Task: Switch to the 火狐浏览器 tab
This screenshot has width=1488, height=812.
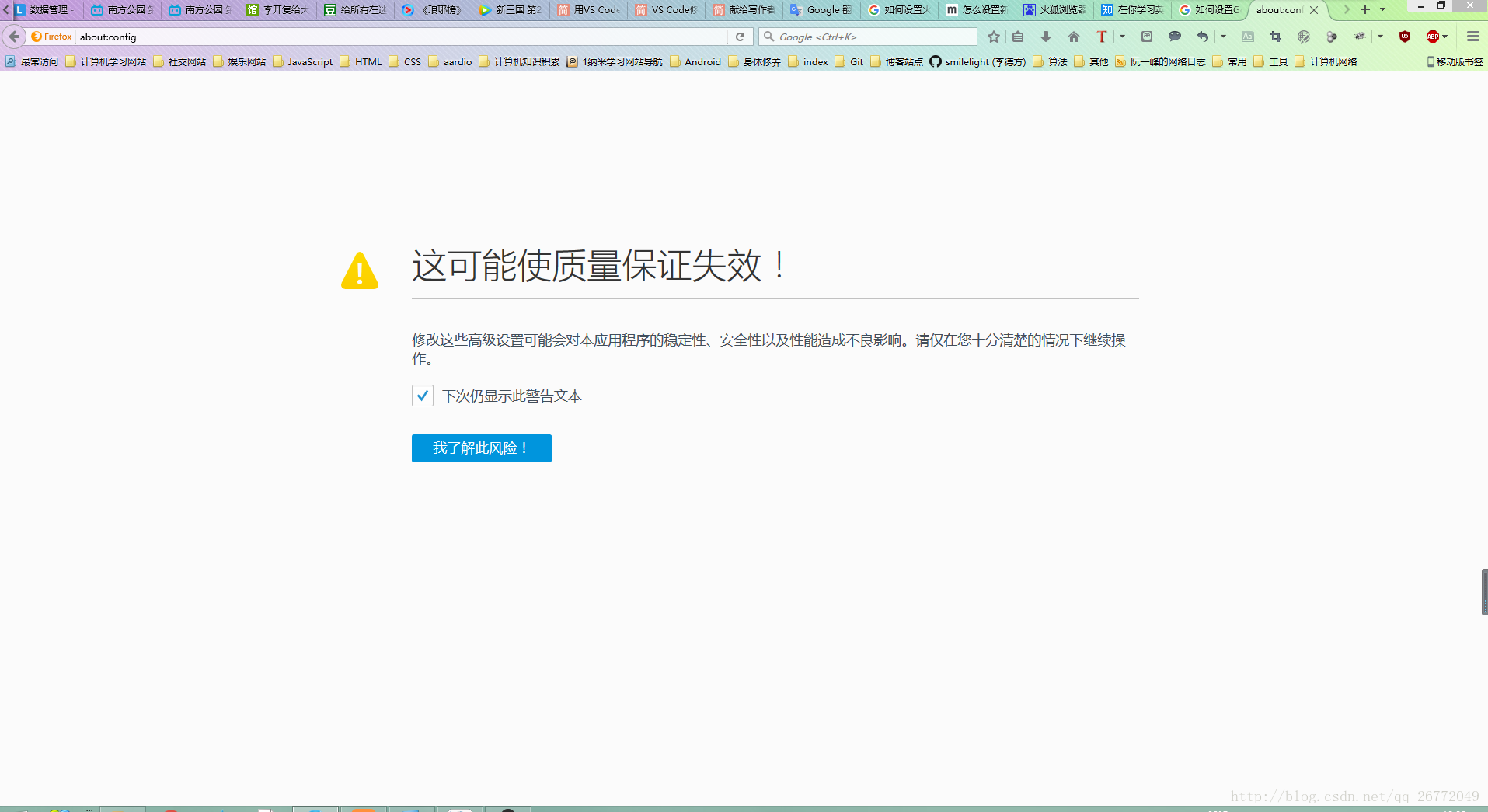Action: click(x=1054, y=10)
